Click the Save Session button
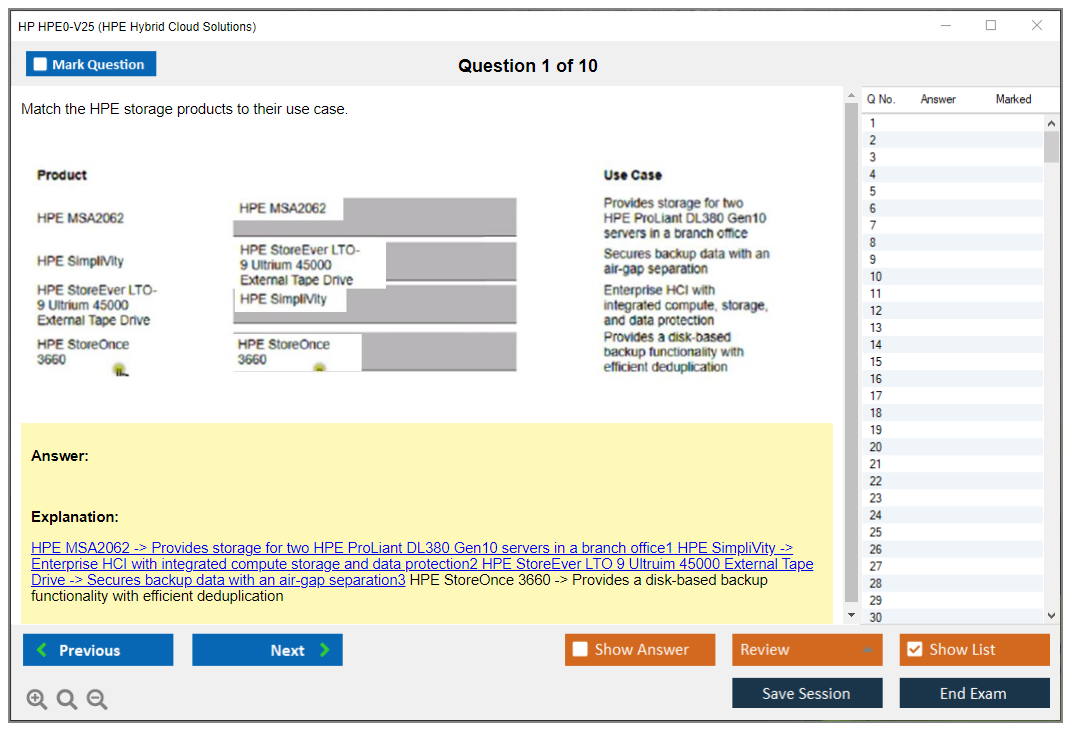 (806, 693)
